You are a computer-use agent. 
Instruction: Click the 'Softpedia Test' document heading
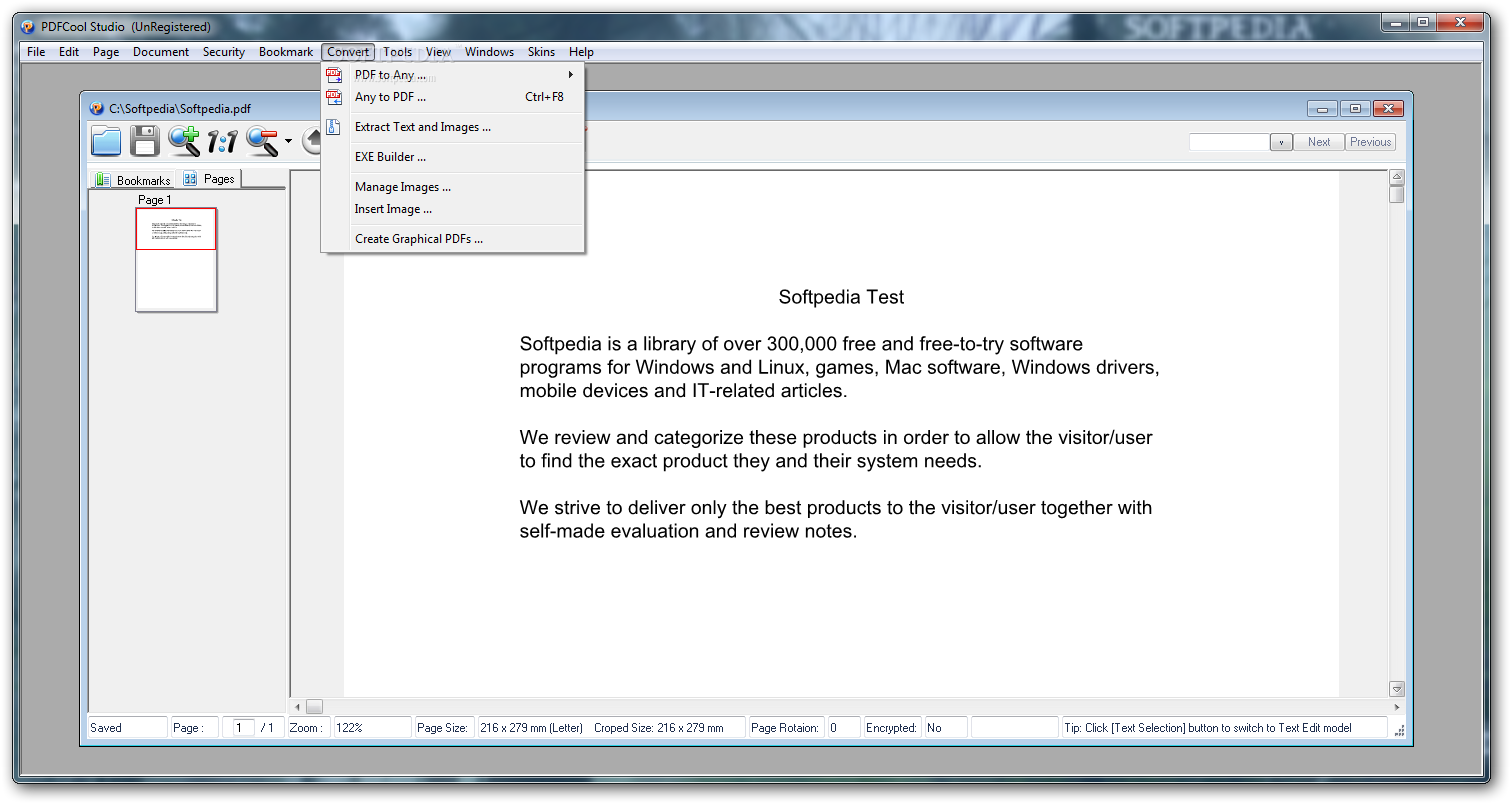[x=841, y=297]
